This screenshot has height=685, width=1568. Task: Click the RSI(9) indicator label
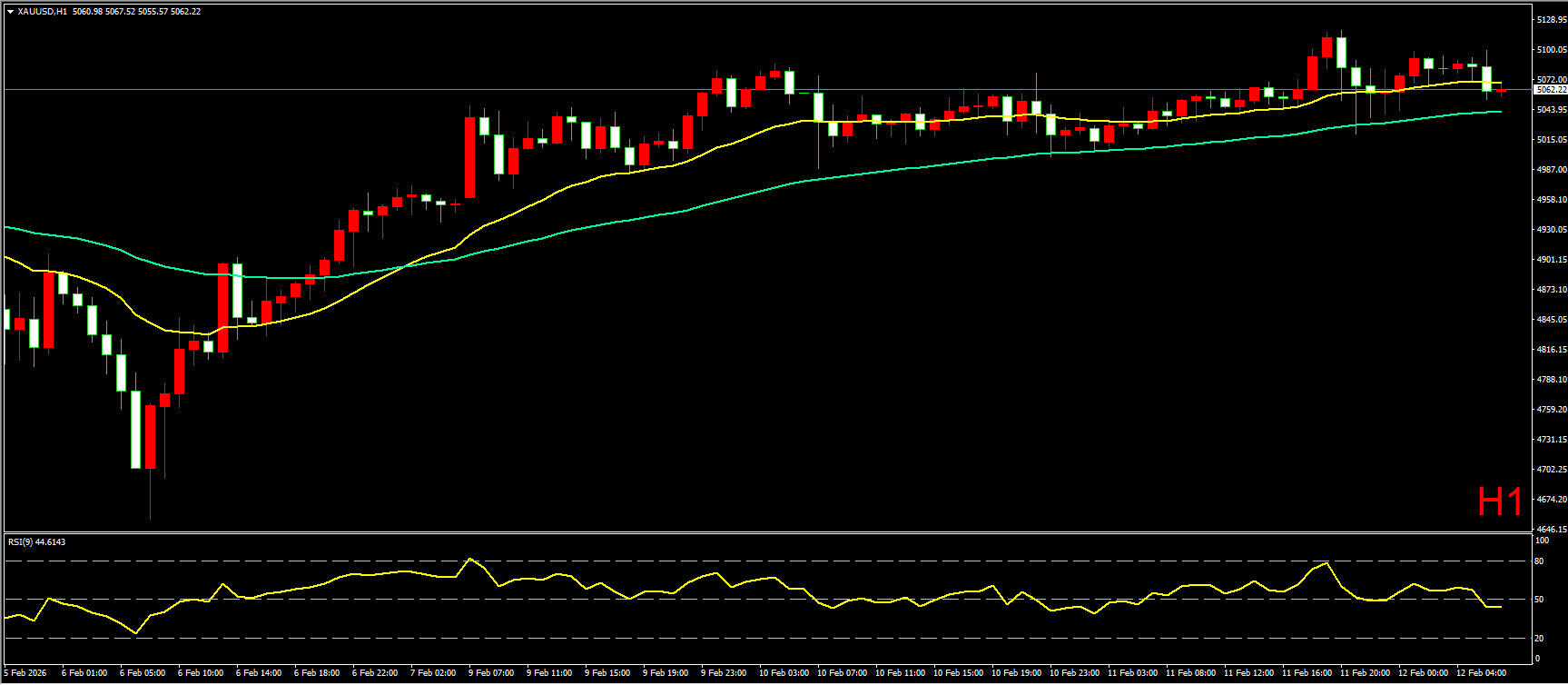[x=36, y=542]
